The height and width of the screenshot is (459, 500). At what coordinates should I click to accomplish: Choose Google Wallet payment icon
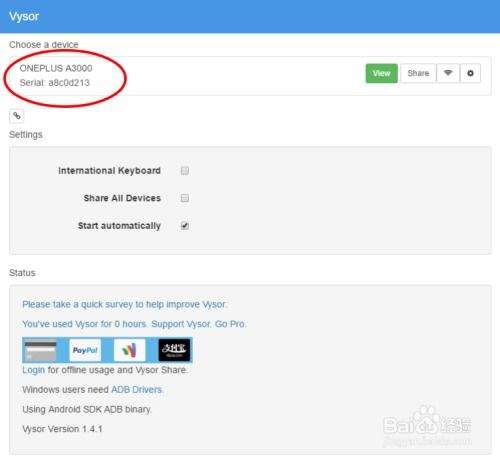click(x=129, y=350)
